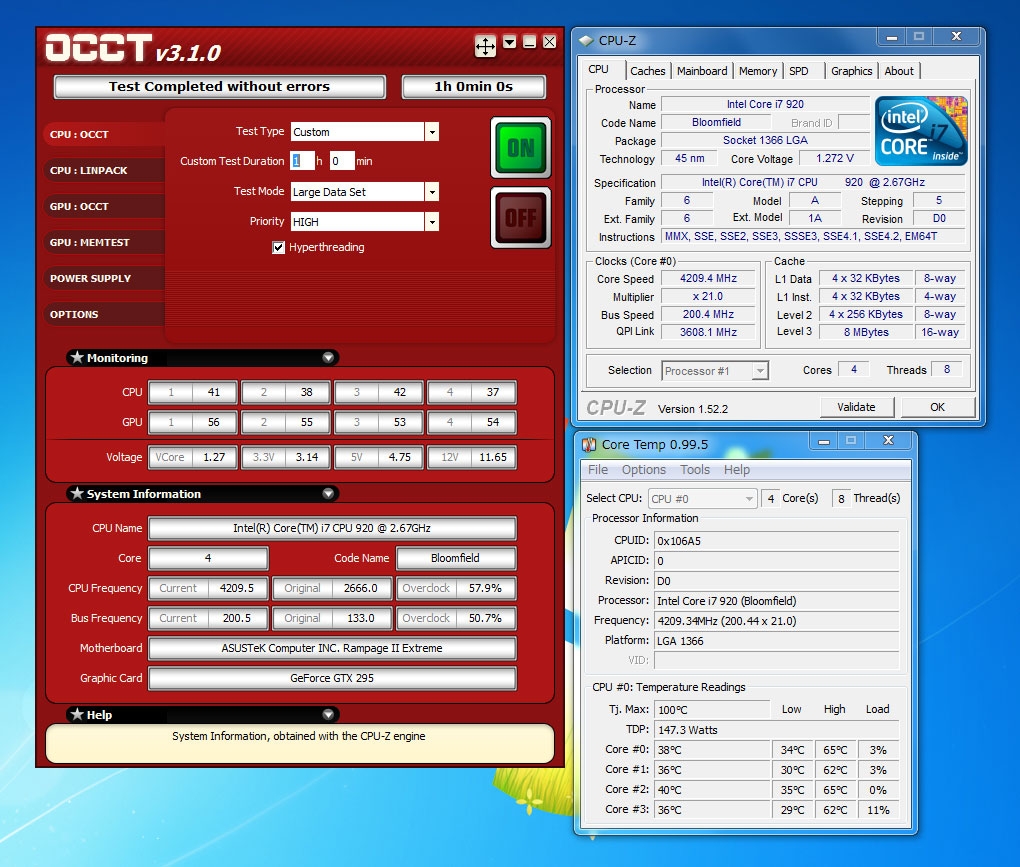Click the VCore 1.27 voltage reading
The image size is (1020, 867).
click(193, 457)
